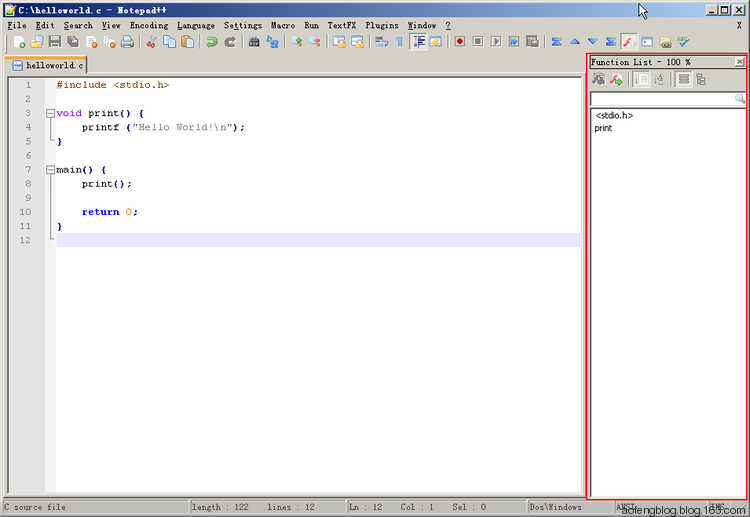Open the TextFX menu

tap(342, 25)
